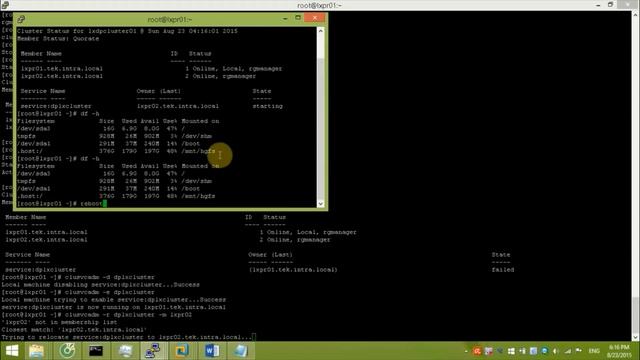Open VMware Workstation from the taskbar
Viewport: 640px width, 360px height.
click(x=182, y=351)
